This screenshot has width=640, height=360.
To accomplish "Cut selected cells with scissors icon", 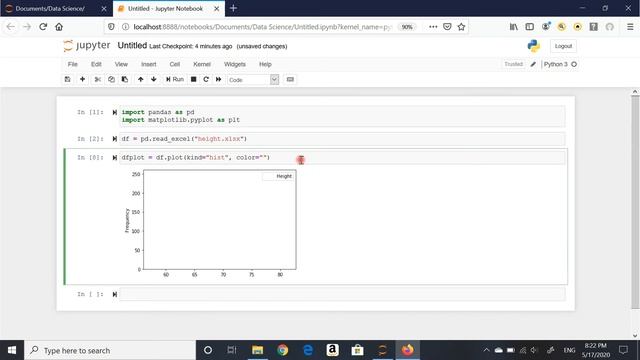I will point(98,79).
